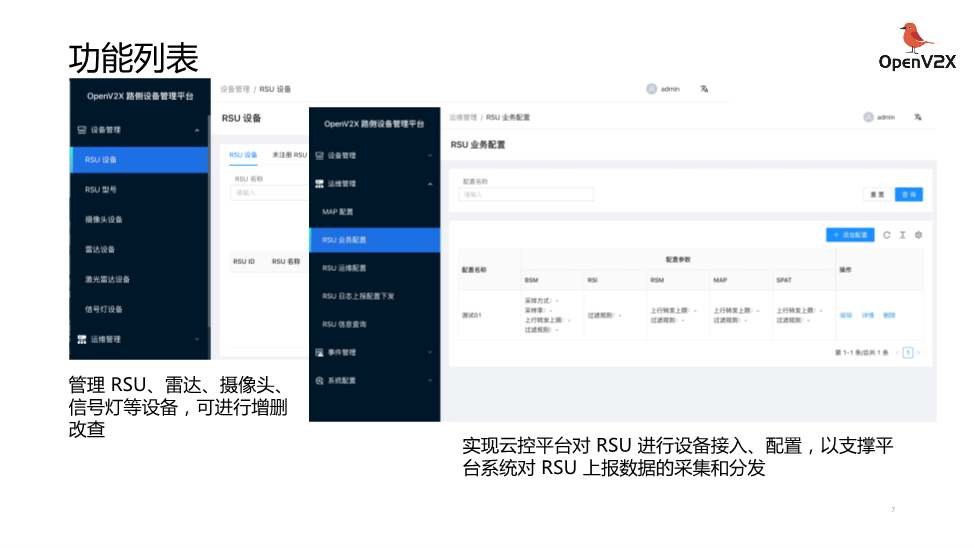Click left sidebar vertical scrollbar
This screenshot has height=548, width=975.
209,221
